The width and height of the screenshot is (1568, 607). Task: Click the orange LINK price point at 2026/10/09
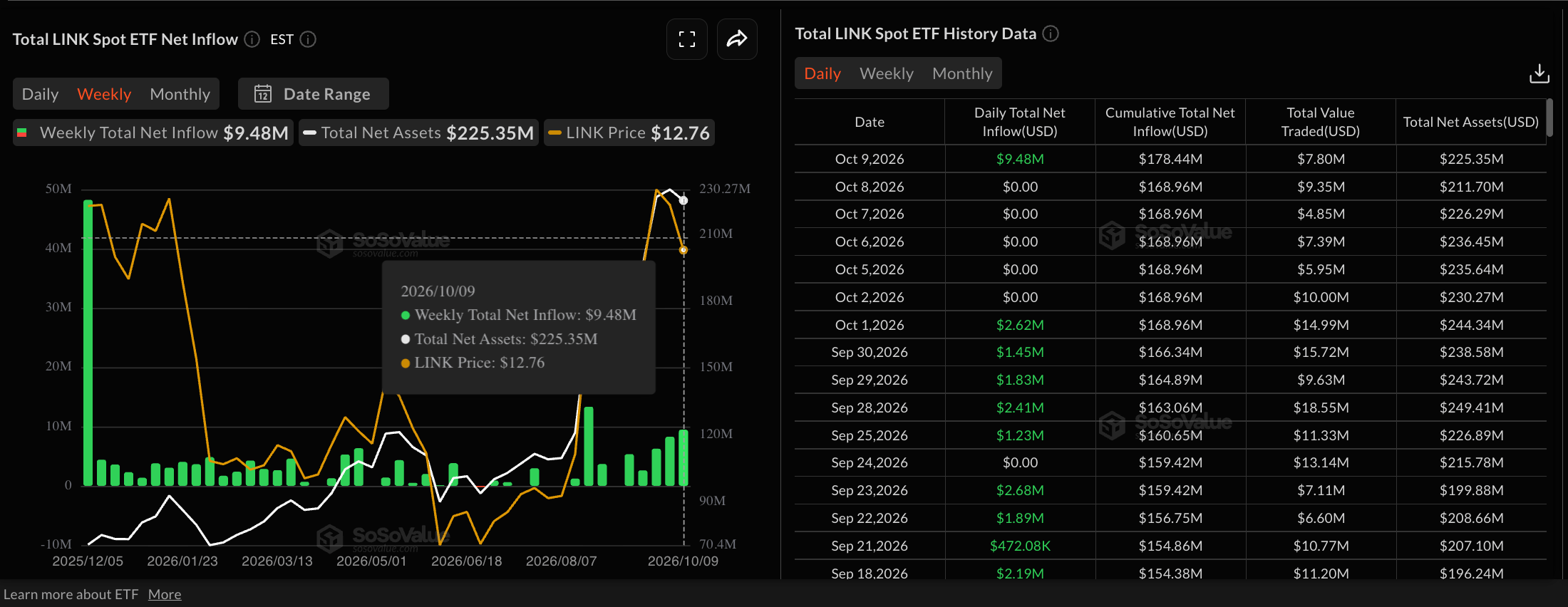[x=684, y=250]
